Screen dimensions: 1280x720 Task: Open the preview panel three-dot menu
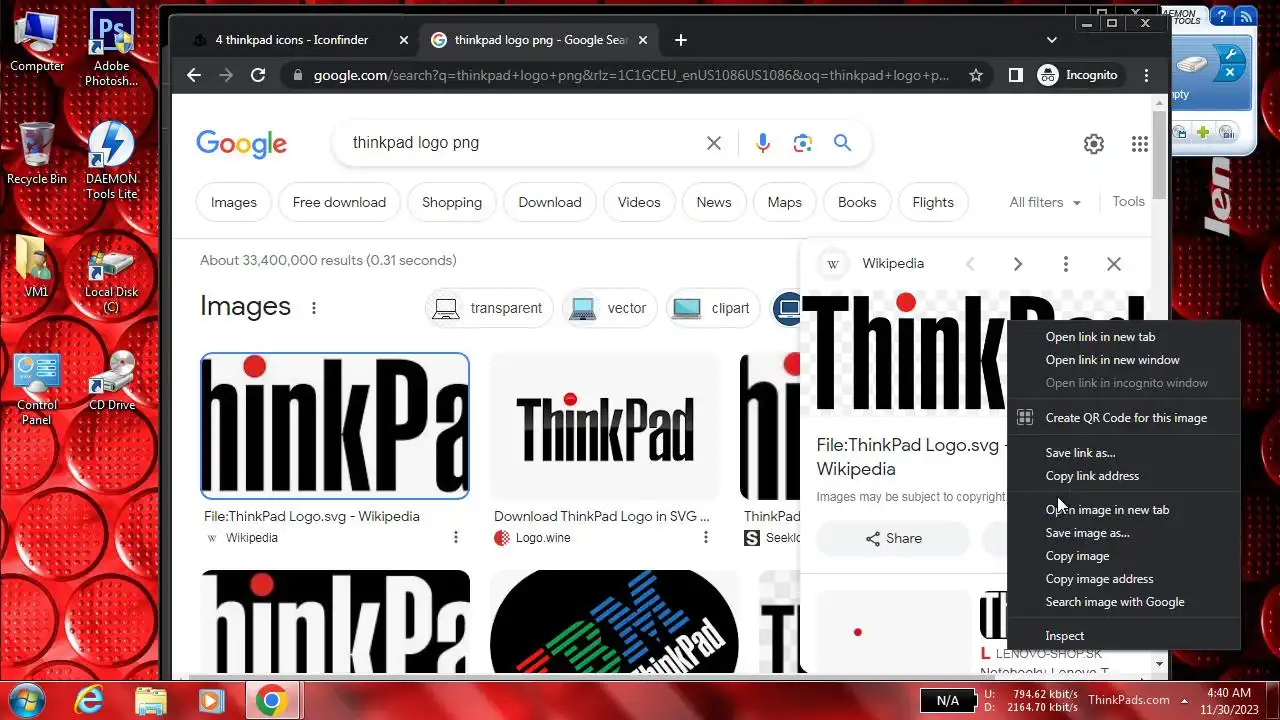1066,264
